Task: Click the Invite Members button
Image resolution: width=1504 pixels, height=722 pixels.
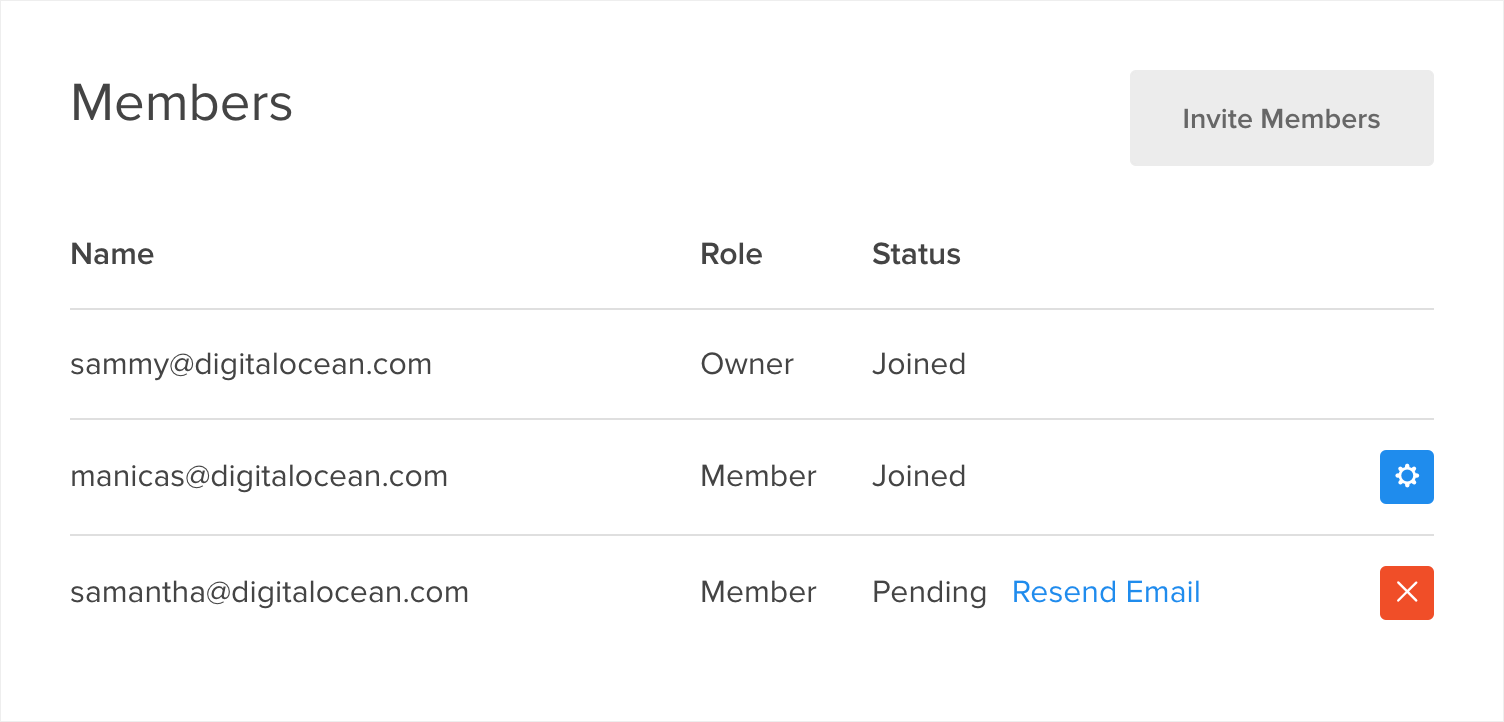Action: coord(1281,118)
